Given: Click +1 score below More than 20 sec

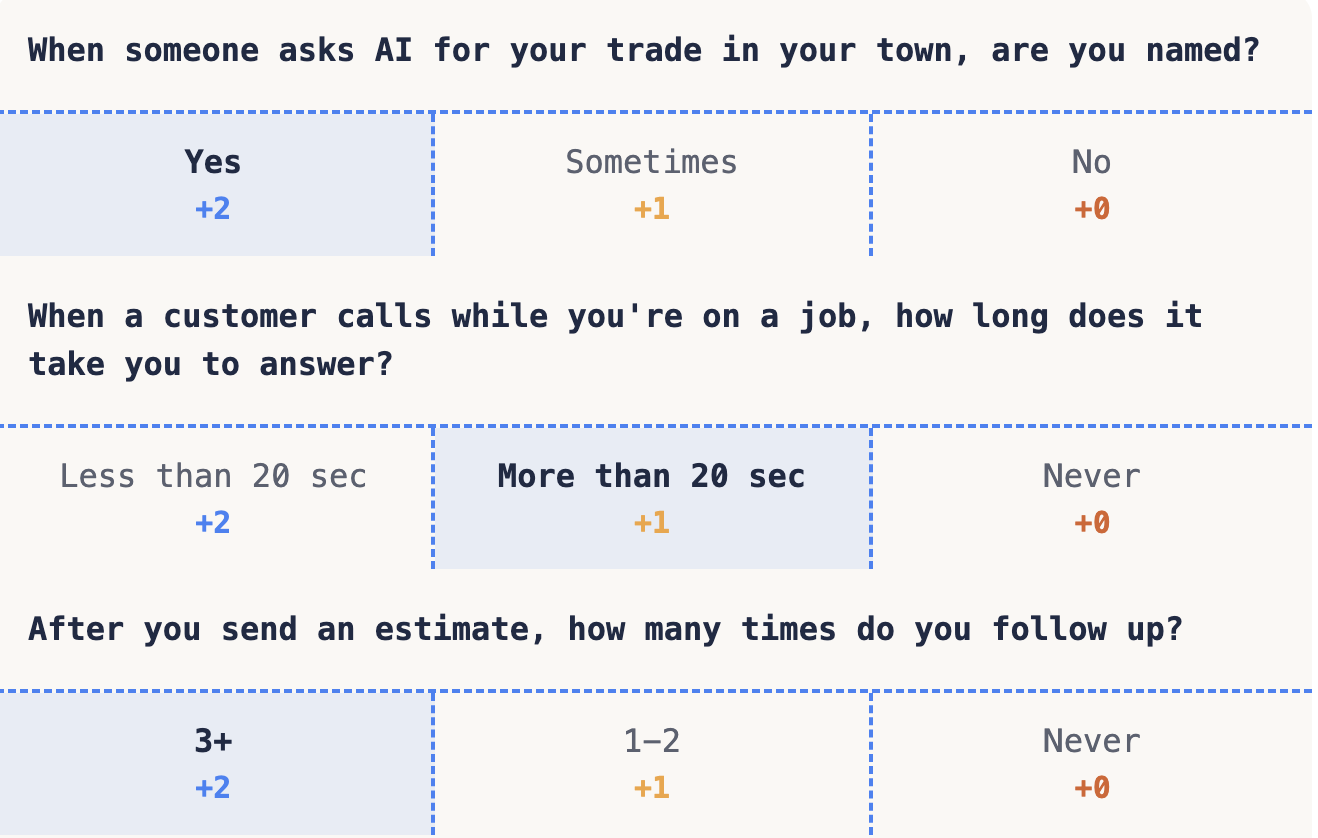Looking at the screenshot, I should (652, 523).
